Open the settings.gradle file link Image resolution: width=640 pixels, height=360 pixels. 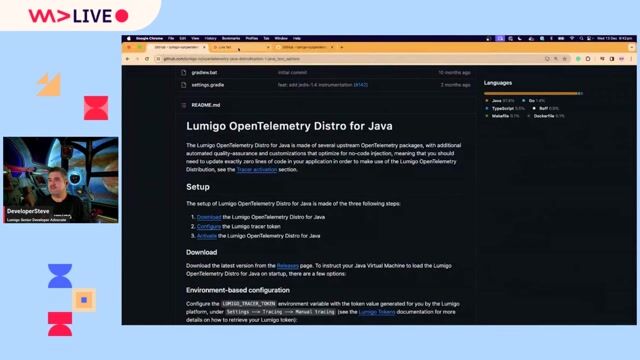click(208, 85)
